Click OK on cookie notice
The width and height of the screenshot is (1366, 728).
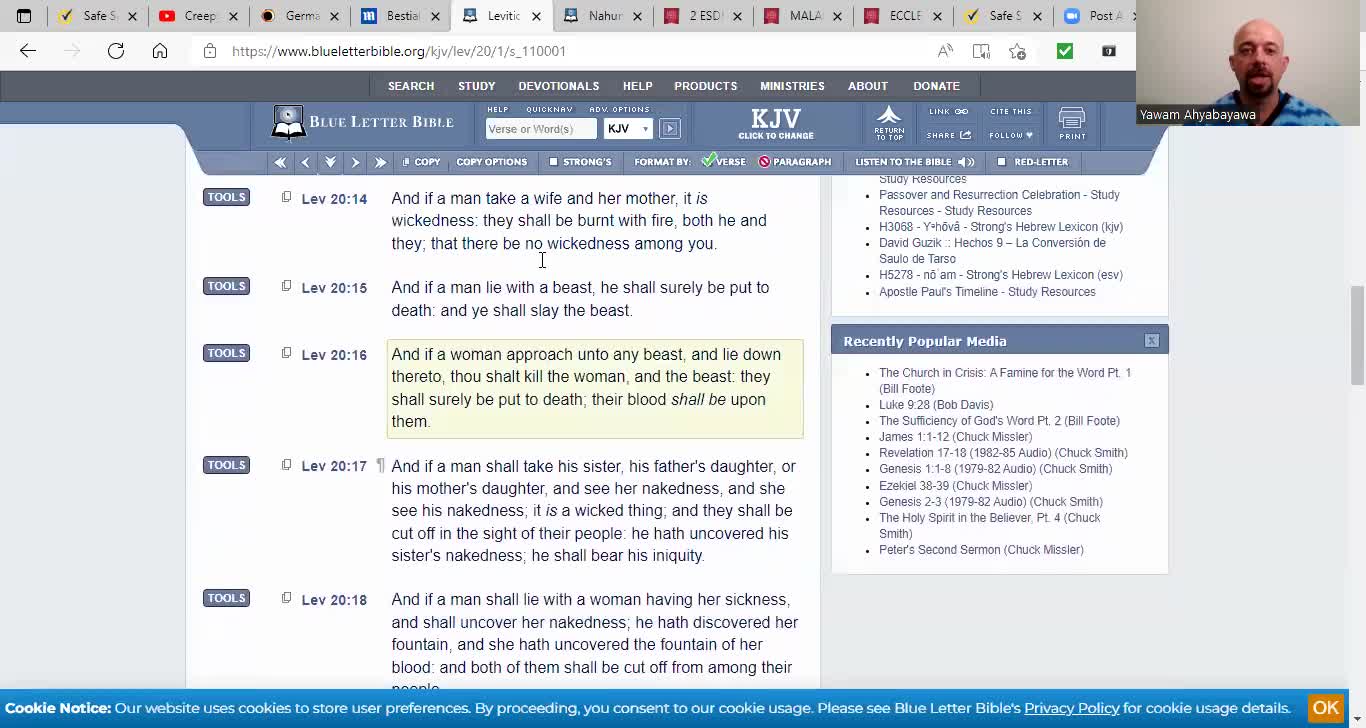(x=1326, y=708)
